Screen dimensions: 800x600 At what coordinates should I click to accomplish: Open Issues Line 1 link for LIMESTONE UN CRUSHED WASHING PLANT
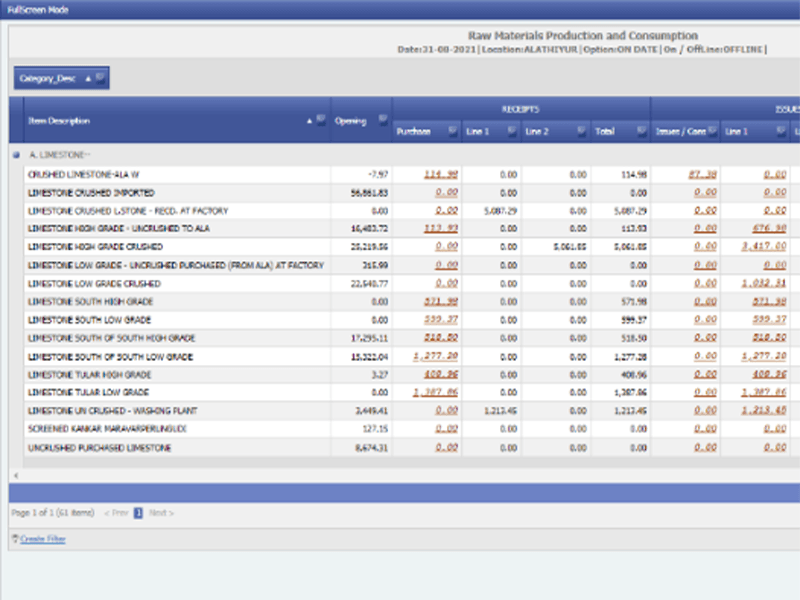[764, 410]
